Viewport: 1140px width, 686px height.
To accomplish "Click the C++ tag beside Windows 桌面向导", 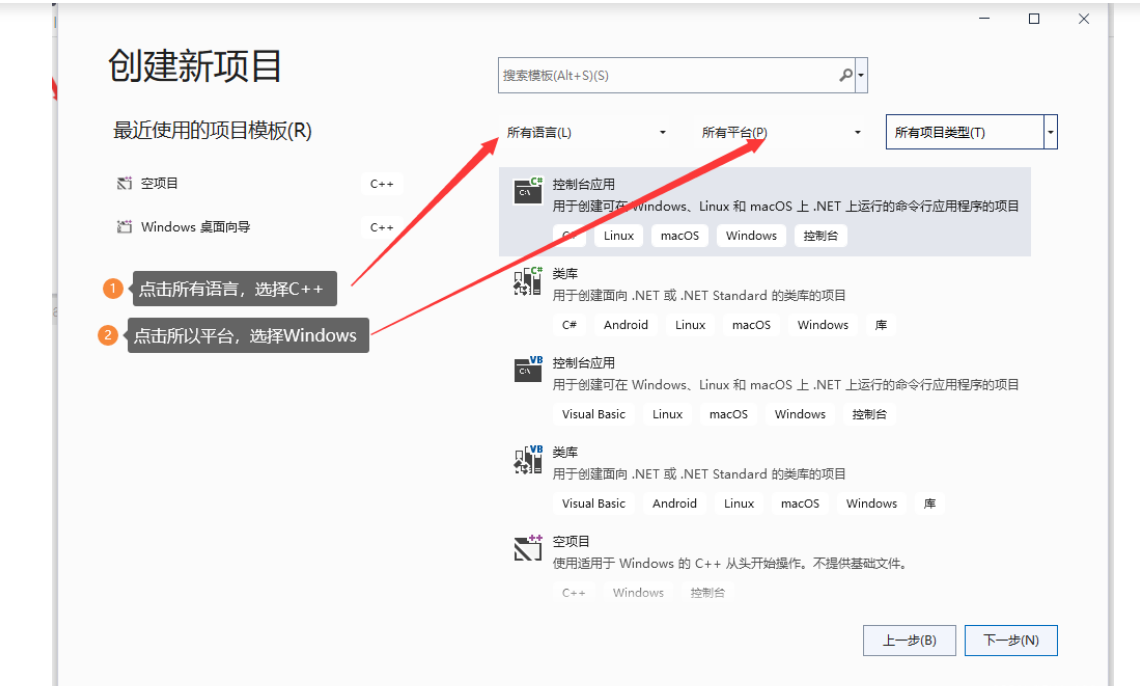I will (x=382, y=227).
